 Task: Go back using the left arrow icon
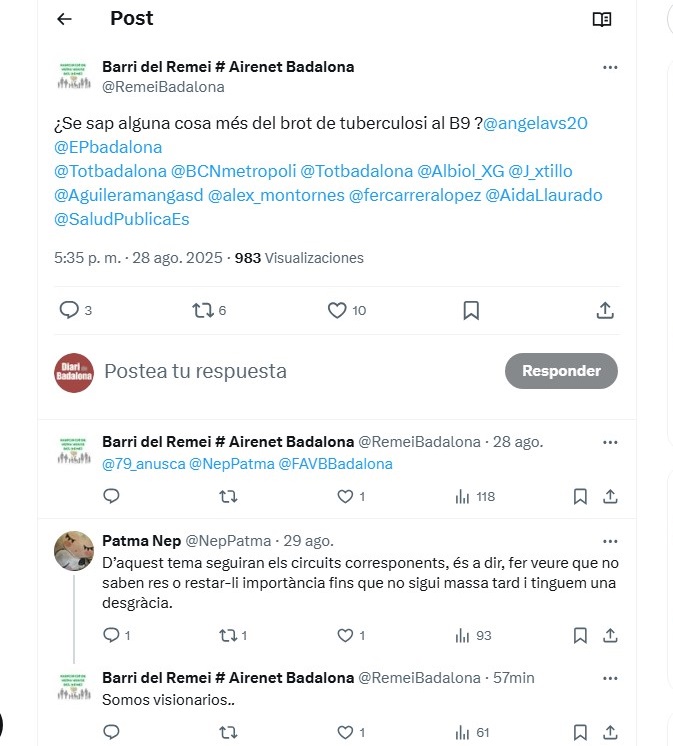click(64, 19)
